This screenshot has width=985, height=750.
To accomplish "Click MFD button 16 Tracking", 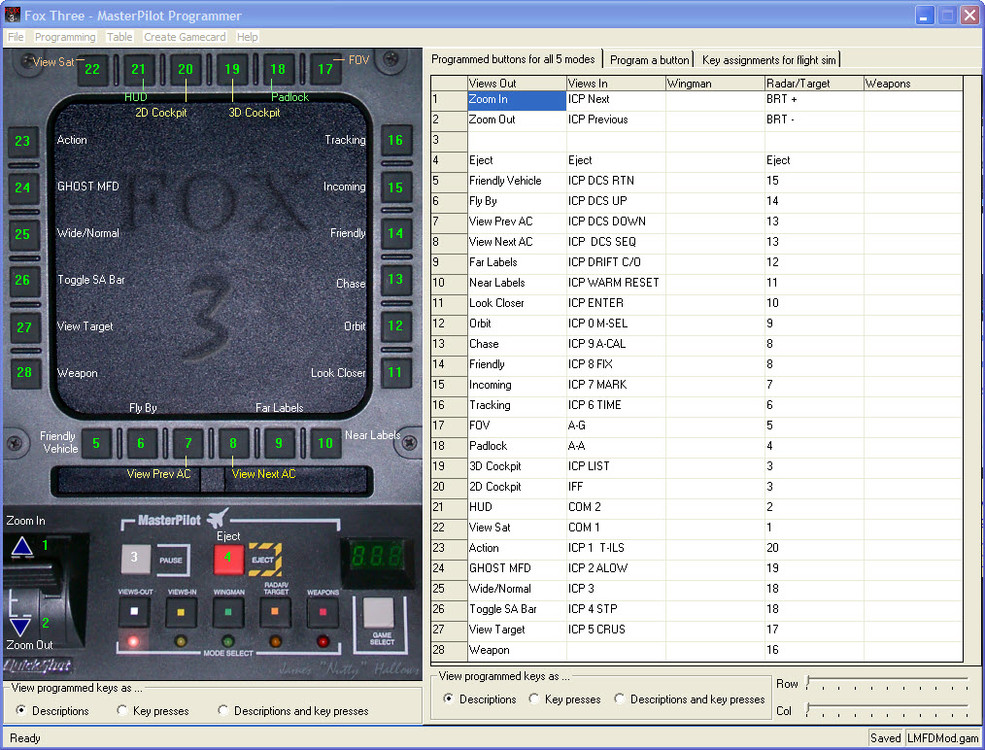I will 395,140.
